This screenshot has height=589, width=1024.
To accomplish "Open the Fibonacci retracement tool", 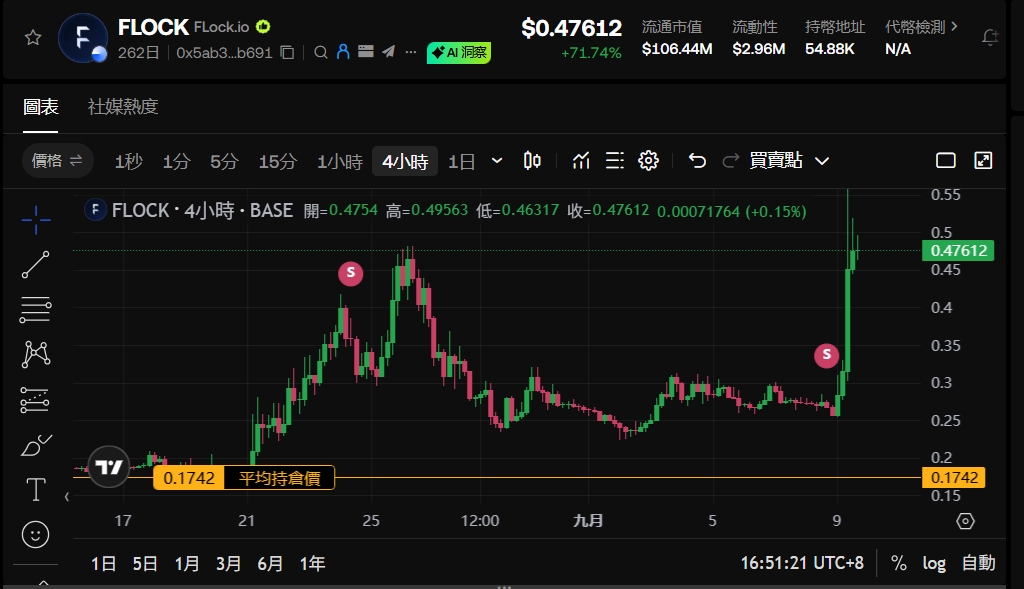I will (x=35, y=309).
